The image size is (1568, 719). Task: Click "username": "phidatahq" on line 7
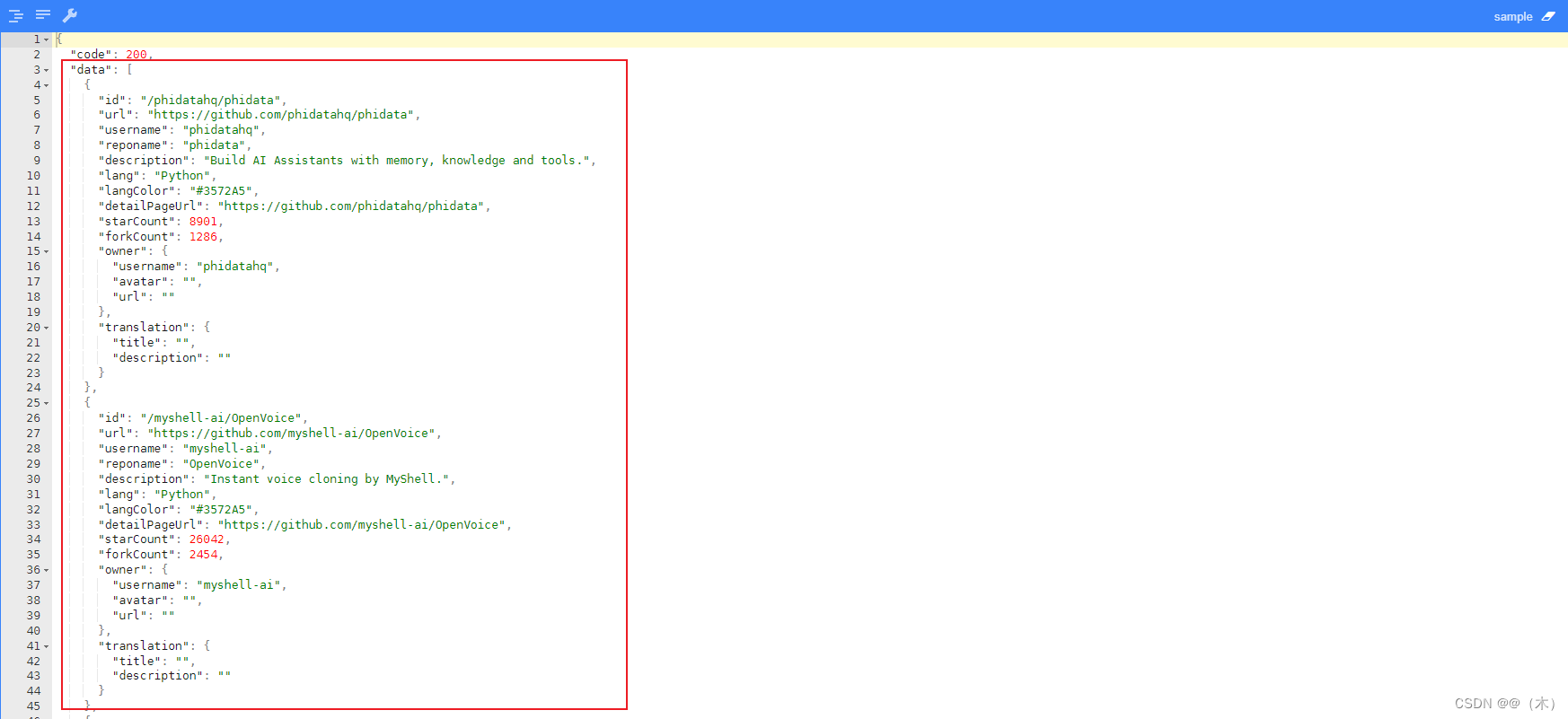(182, 130)
